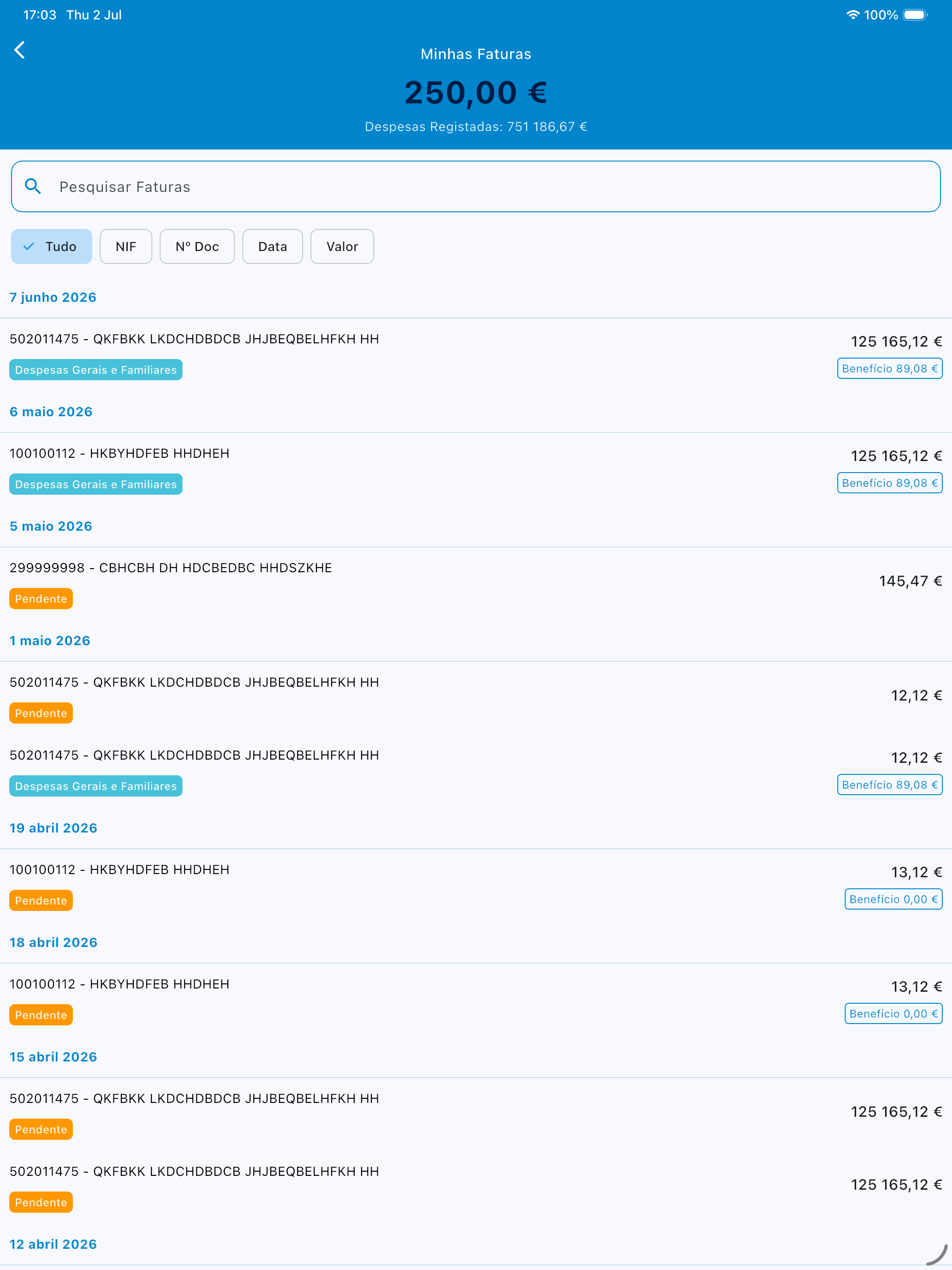The width and height of the screenshot is (952, 1270).
Task: Tap the battery icon in status bar
Action: click(915, 15)
